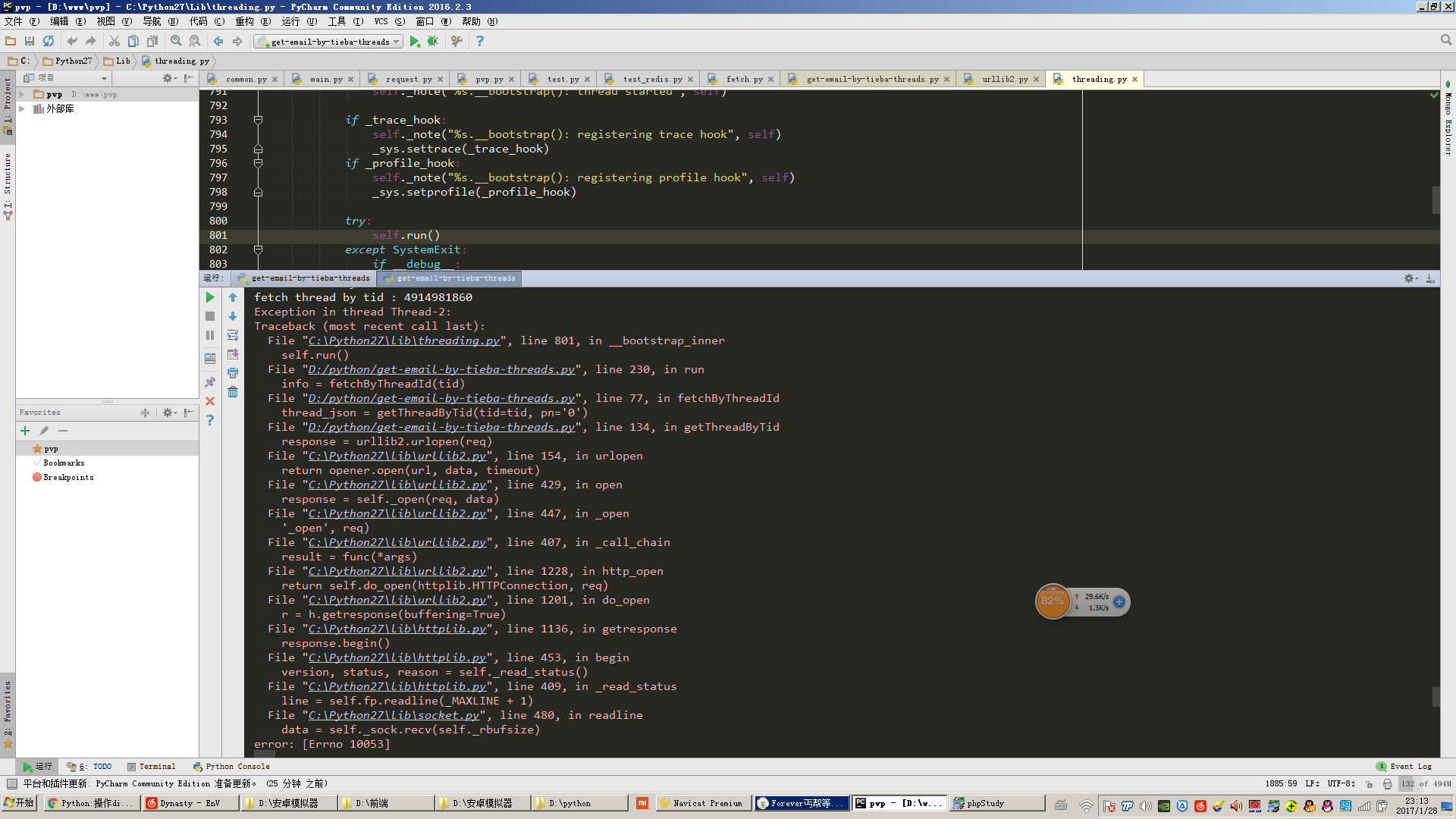Open the run configuration dropdown get-email-by-tieba-threads
The image size is (1456, 819).
330,42
